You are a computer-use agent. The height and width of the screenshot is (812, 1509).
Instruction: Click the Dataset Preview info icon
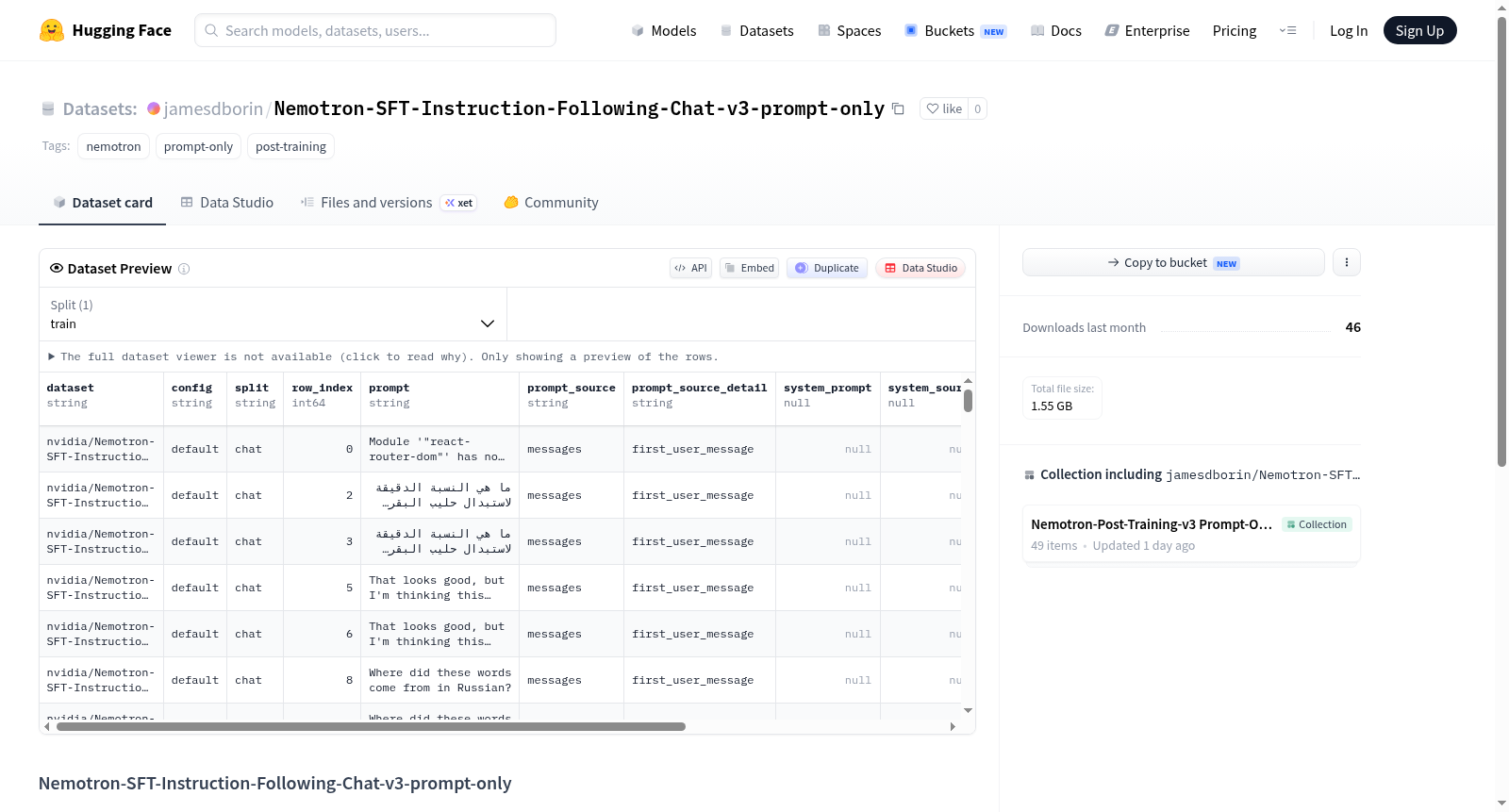click(x=184, y=269)
